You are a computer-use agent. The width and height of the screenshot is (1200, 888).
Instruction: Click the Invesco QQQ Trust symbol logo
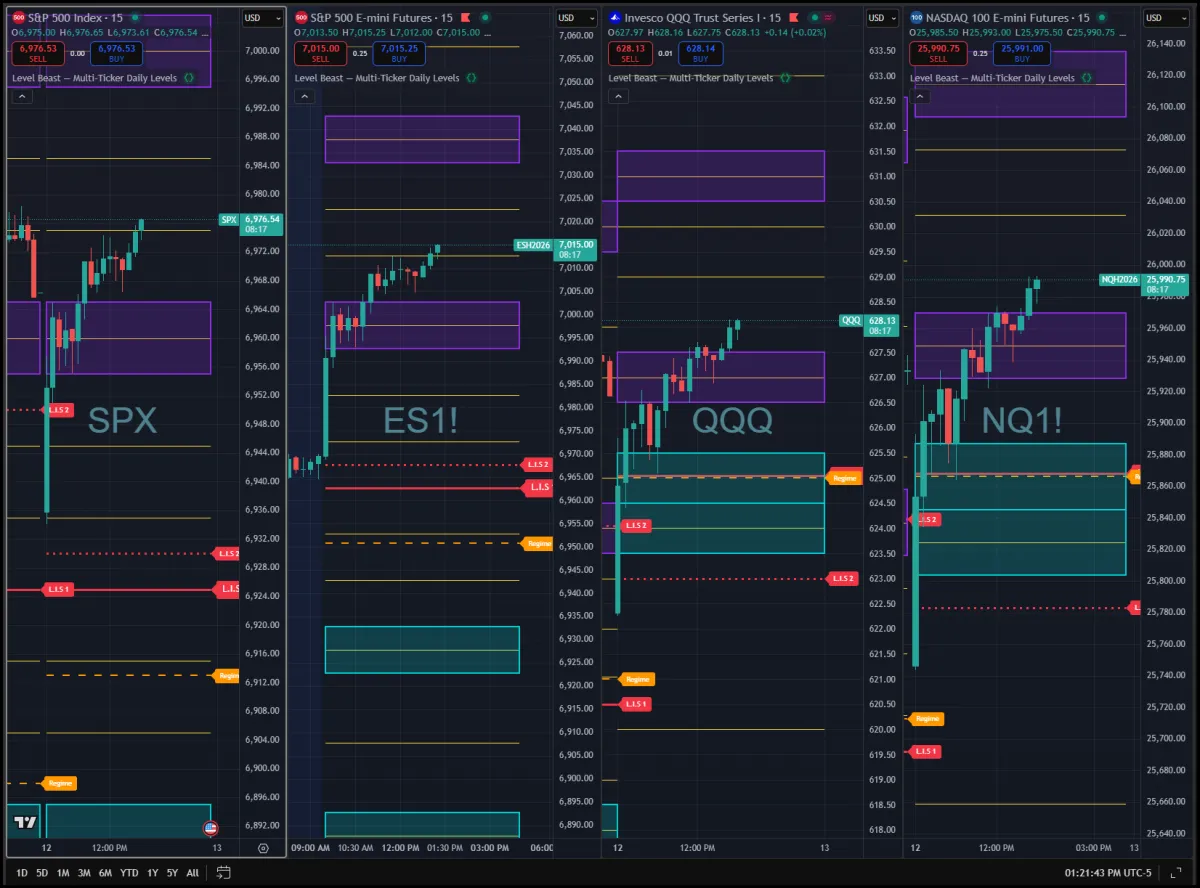(x=616, y=18)
